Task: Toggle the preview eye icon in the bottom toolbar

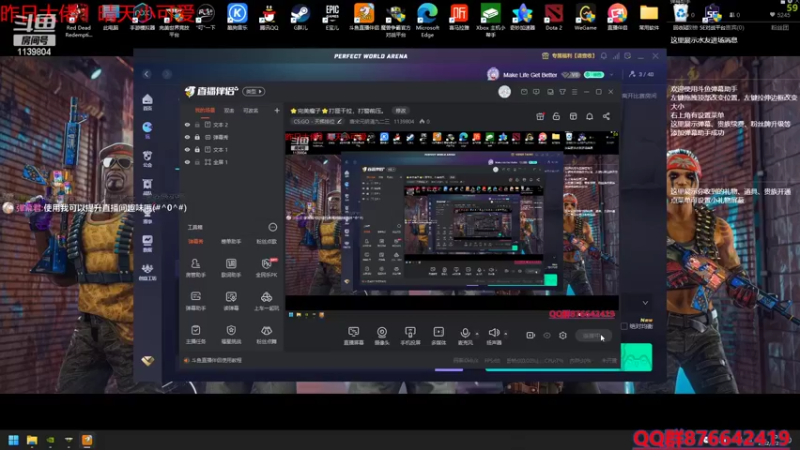Action: [x=547, y=335]
